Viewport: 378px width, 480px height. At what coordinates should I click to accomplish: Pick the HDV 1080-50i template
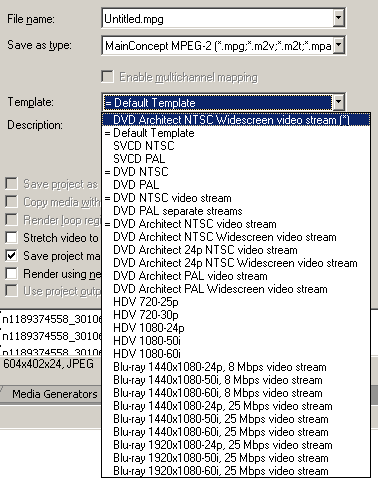pyautogui.click(x=236, y=341)
